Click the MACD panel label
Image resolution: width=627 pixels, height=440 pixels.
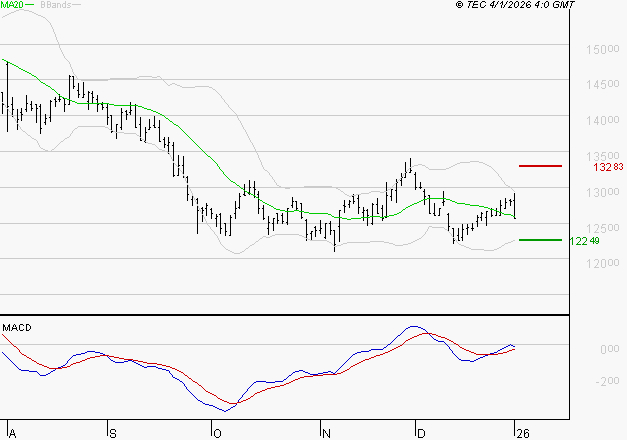pos(17,328)
